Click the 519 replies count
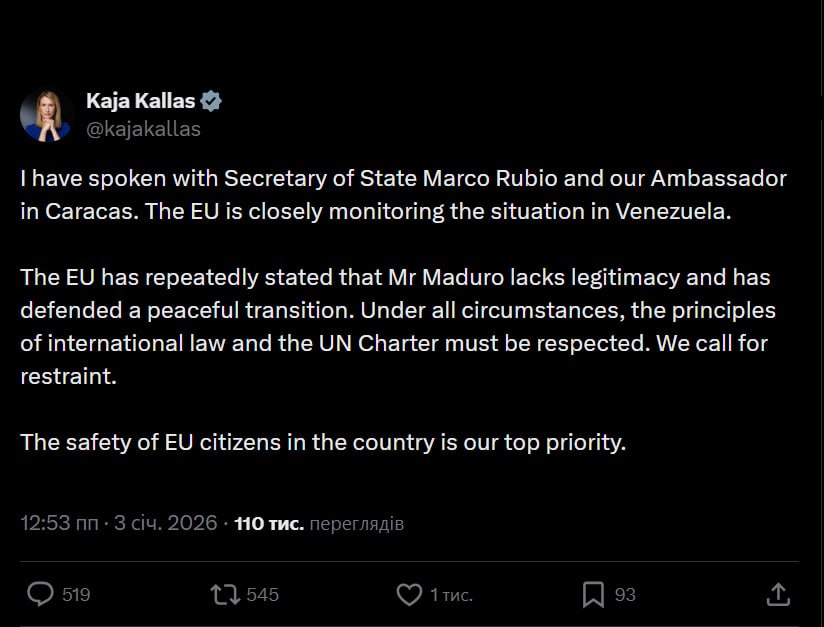Screen dimensions: 824x627 (76, 595)
